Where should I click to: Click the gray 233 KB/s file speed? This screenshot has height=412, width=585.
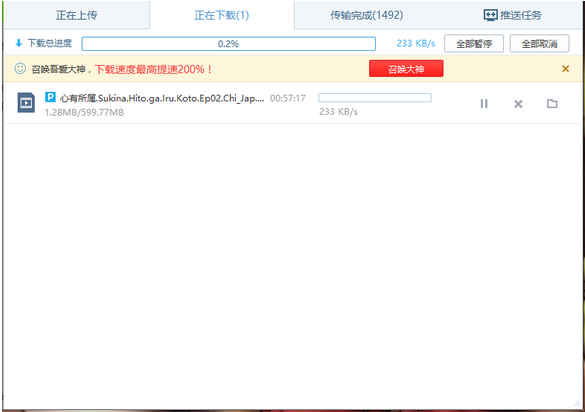click(x=338, y=112)
